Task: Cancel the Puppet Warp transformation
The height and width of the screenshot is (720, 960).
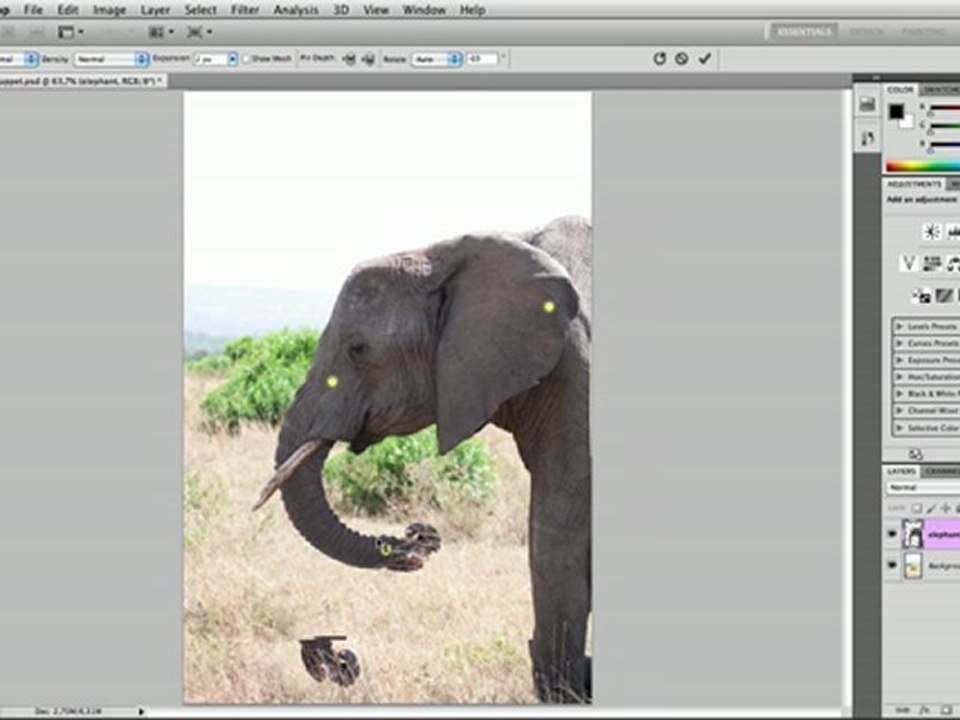Action: (x=681, y=59)
